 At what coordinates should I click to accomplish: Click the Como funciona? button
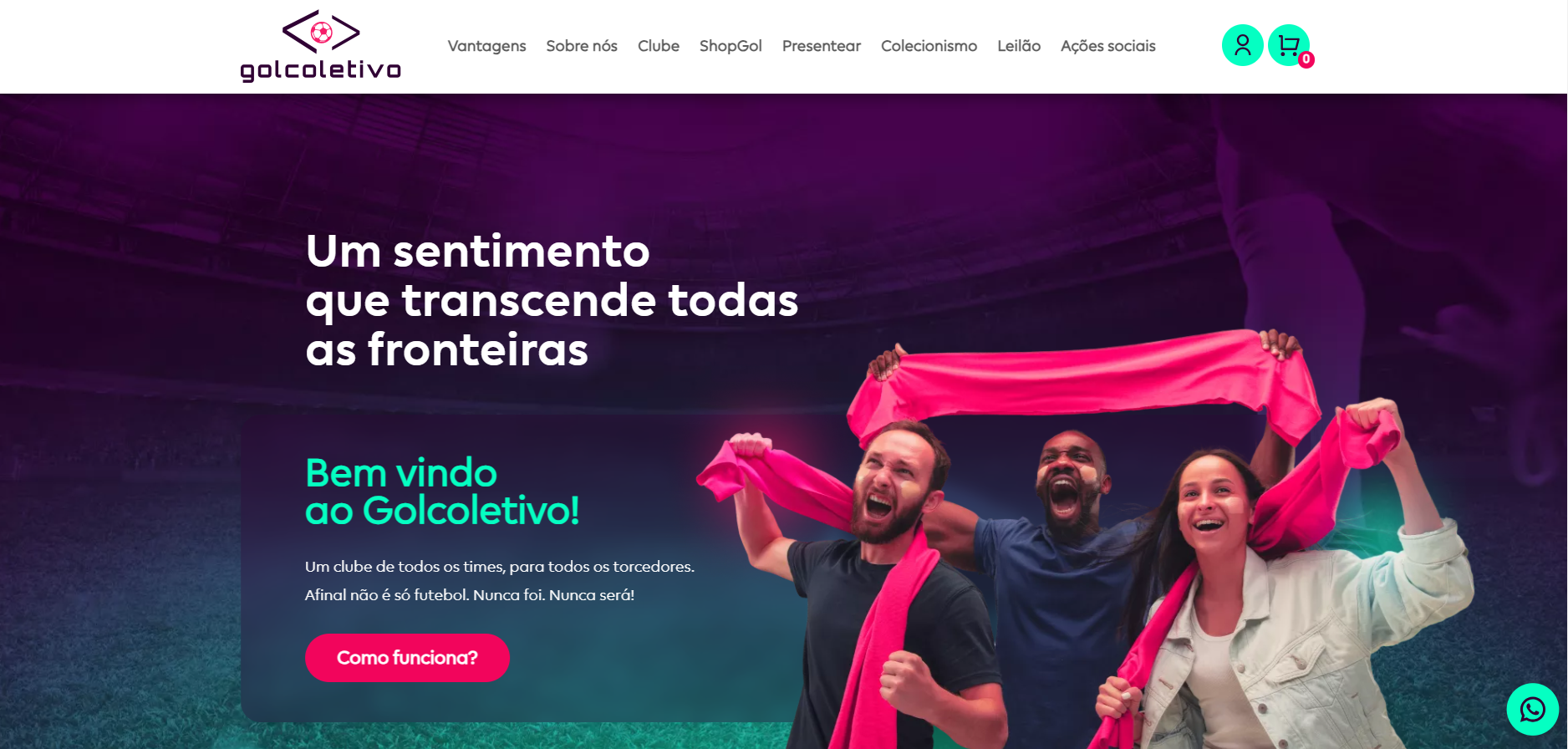point(407,658)
